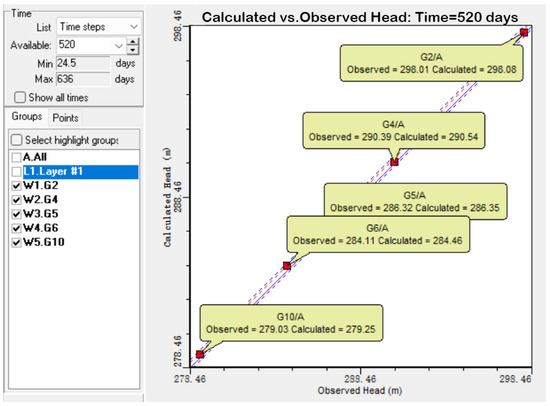Click the Min days value field
550x406 pixels.
pos(83,63)
